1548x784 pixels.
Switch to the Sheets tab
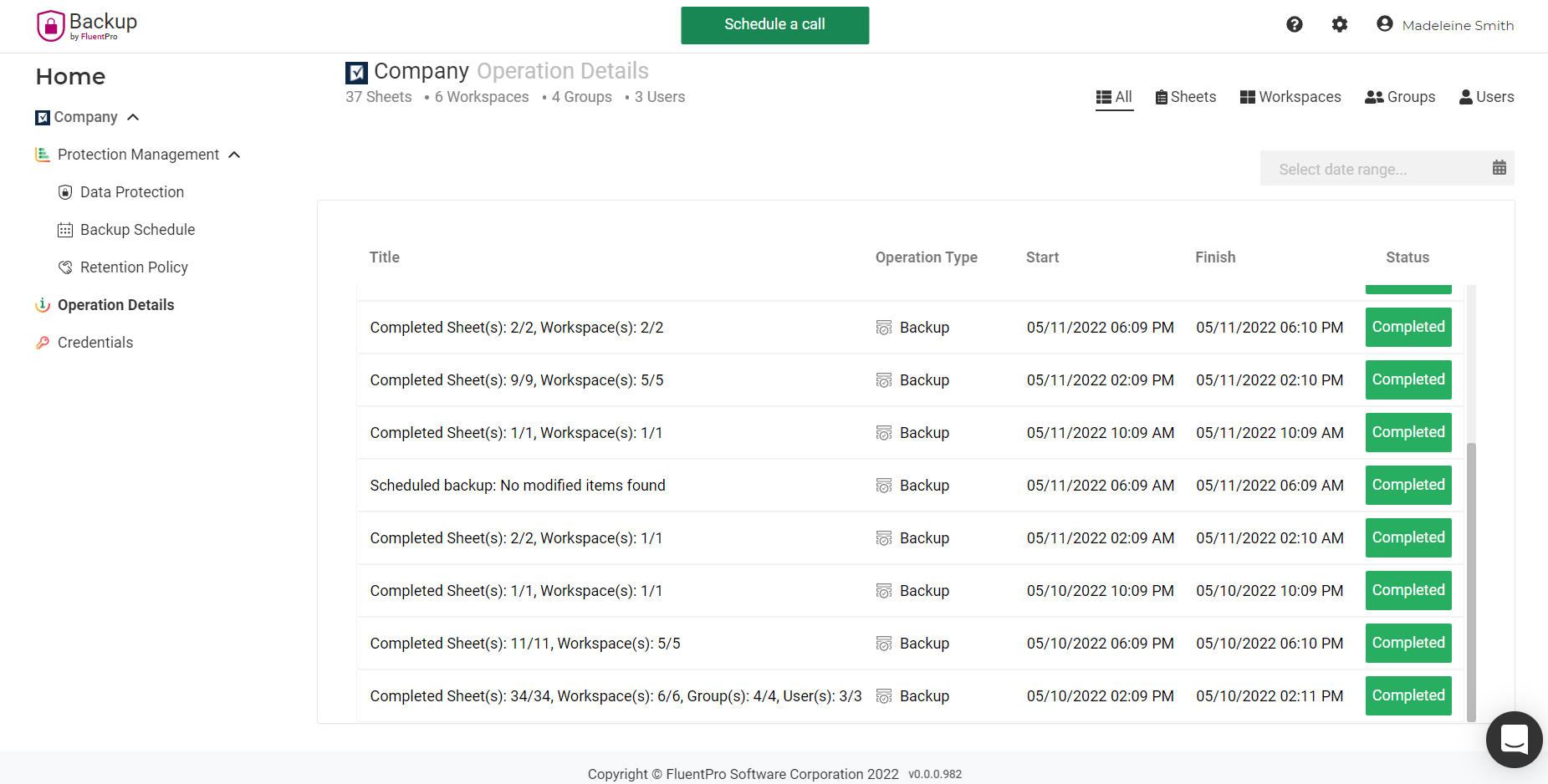point(1185,97)
